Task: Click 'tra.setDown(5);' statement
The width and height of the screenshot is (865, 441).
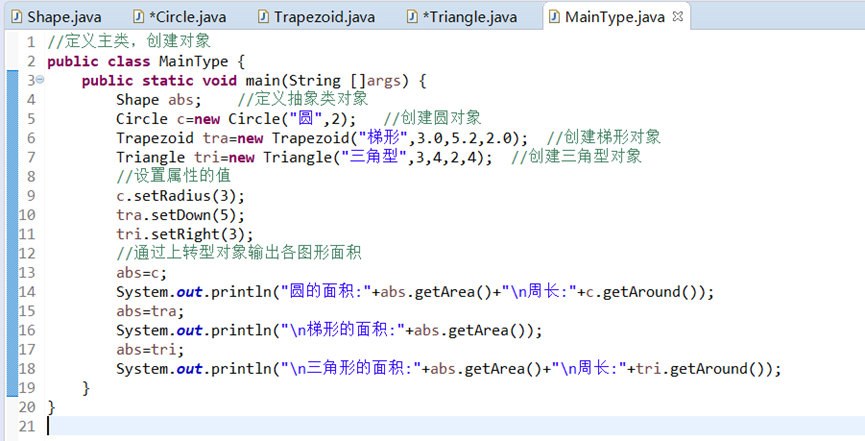Action: 180,215
